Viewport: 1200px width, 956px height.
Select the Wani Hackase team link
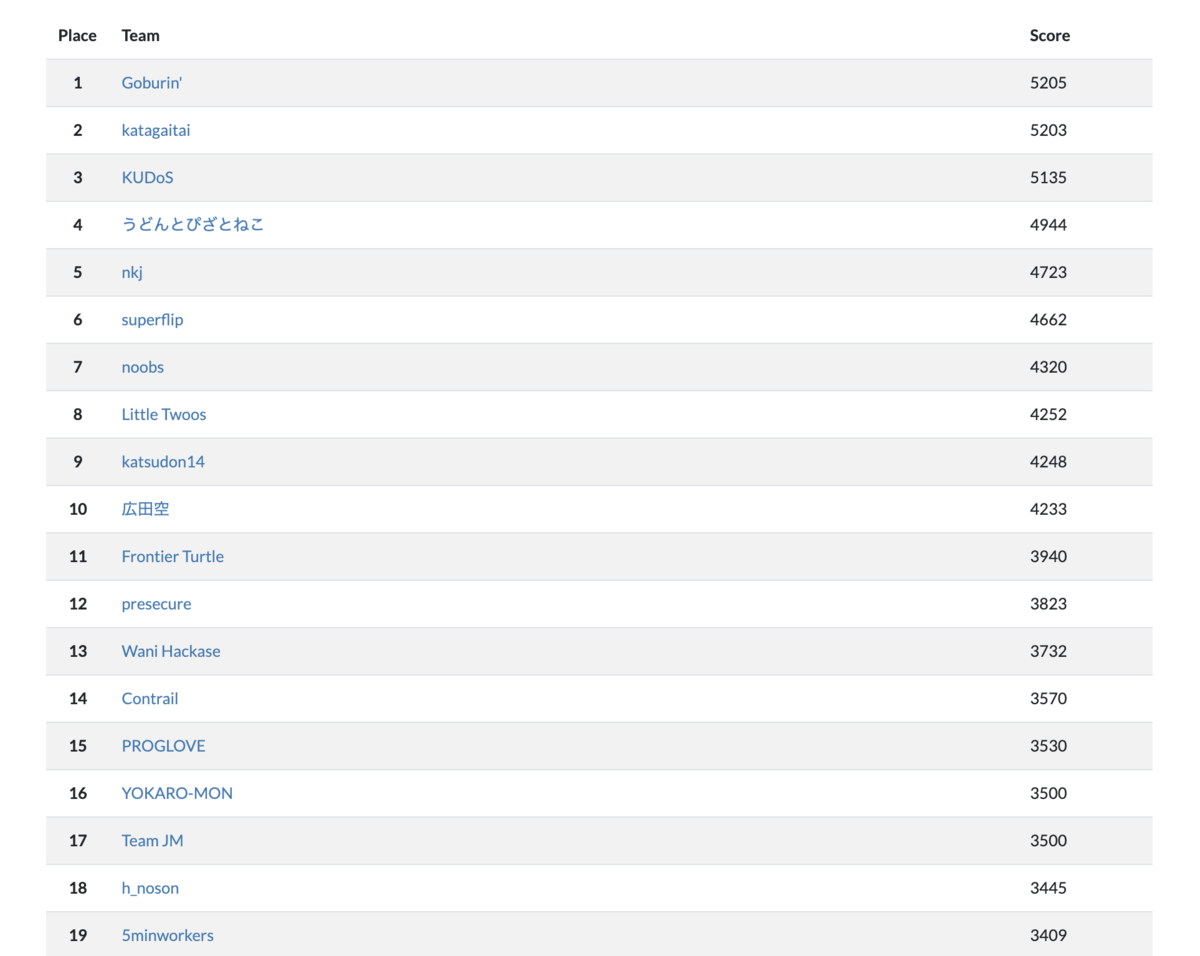tap(171, 651)
